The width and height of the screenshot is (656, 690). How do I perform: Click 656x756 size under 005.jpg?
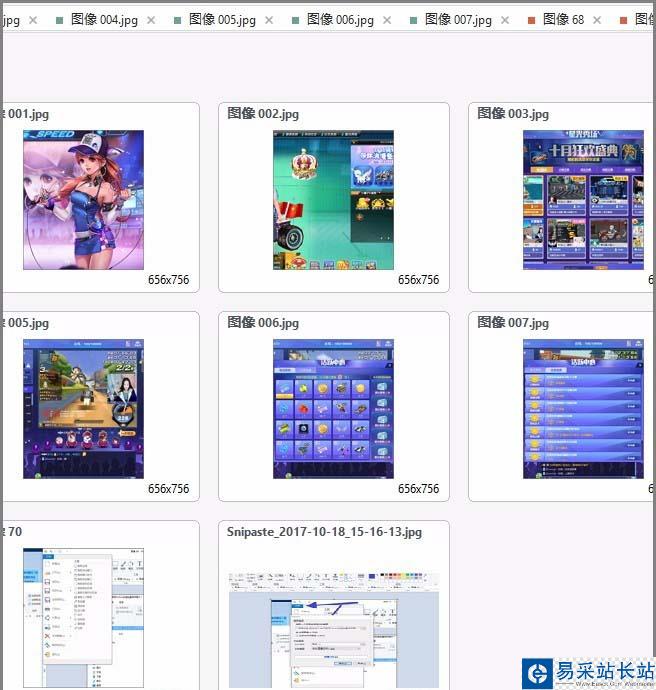(x=169, y=489)
